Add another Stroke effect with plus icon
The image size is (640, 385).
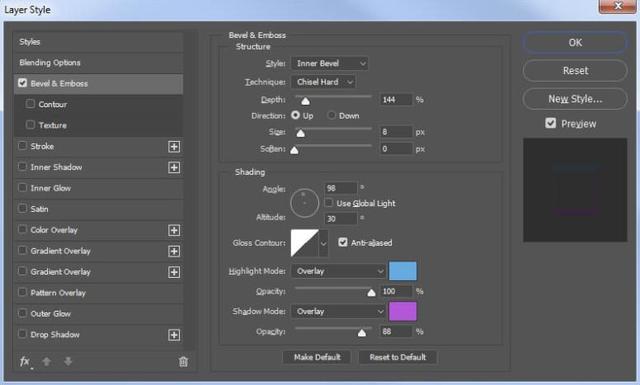[x=174, y=147]
